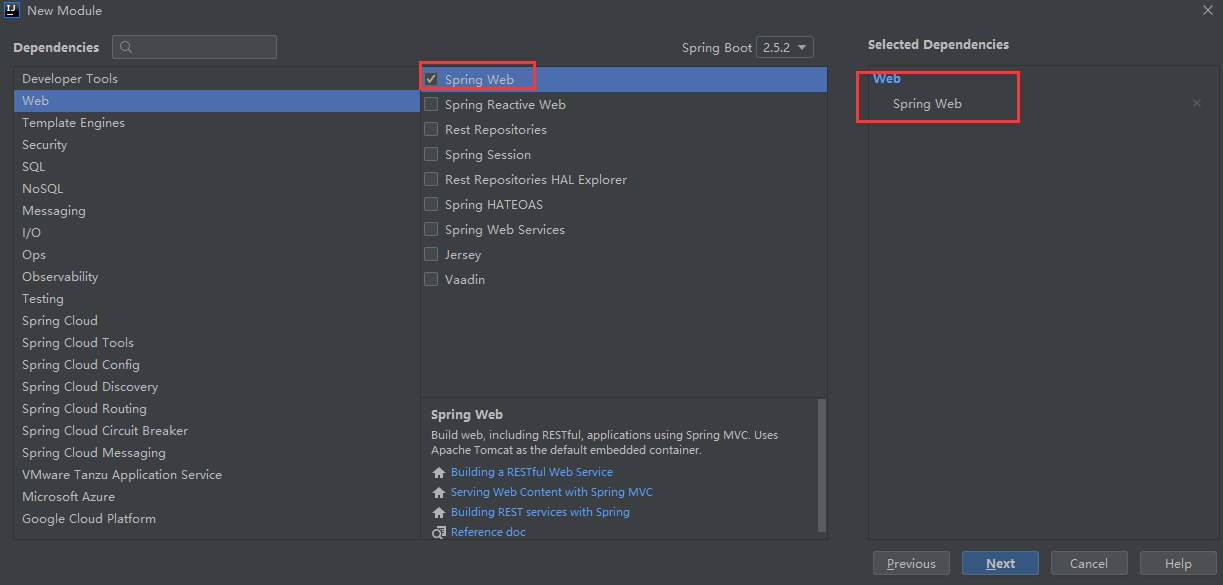Choose VMware Tanzu Application Service category
Screen dimensions: 1223x585
(x=216, y=475)
